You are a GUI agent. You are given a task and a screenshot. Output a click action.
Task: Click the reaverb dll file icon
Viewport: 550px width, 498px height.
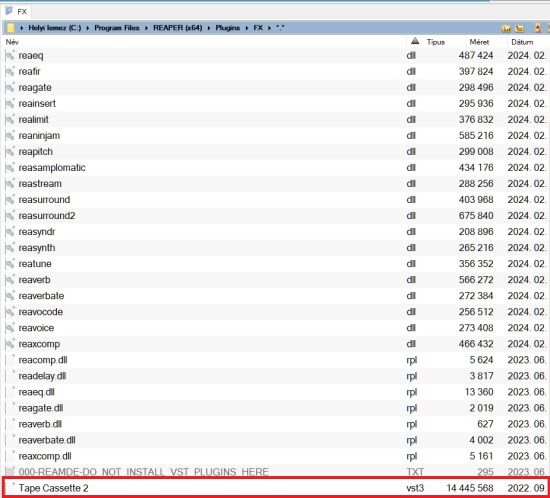10,280
